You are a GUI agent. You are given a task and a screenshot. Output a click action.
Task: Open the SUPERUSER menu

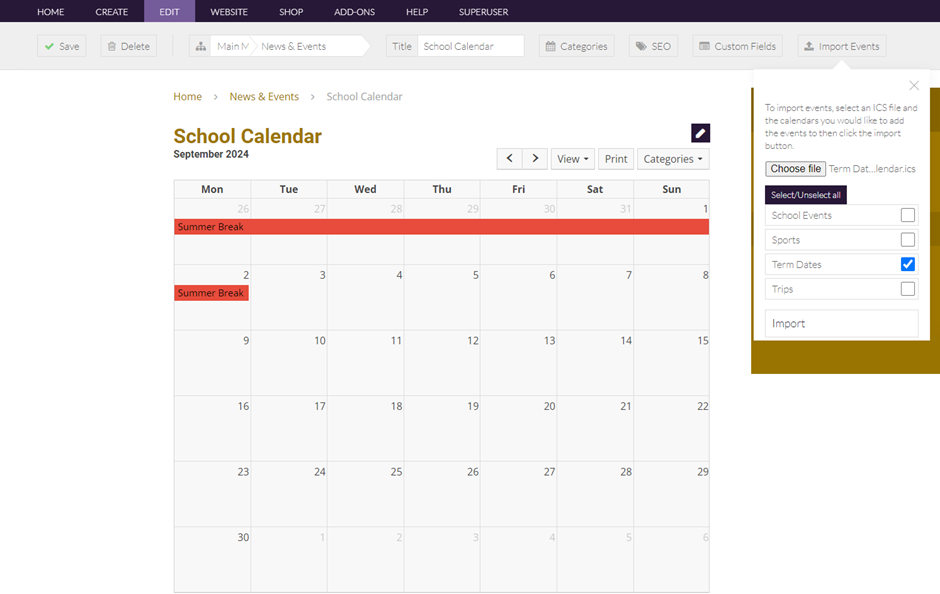(x=483, y=11)
